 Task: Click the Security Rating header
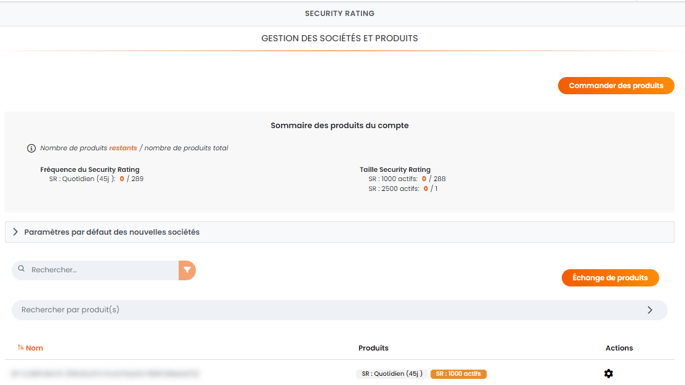[x=339, y=14]
